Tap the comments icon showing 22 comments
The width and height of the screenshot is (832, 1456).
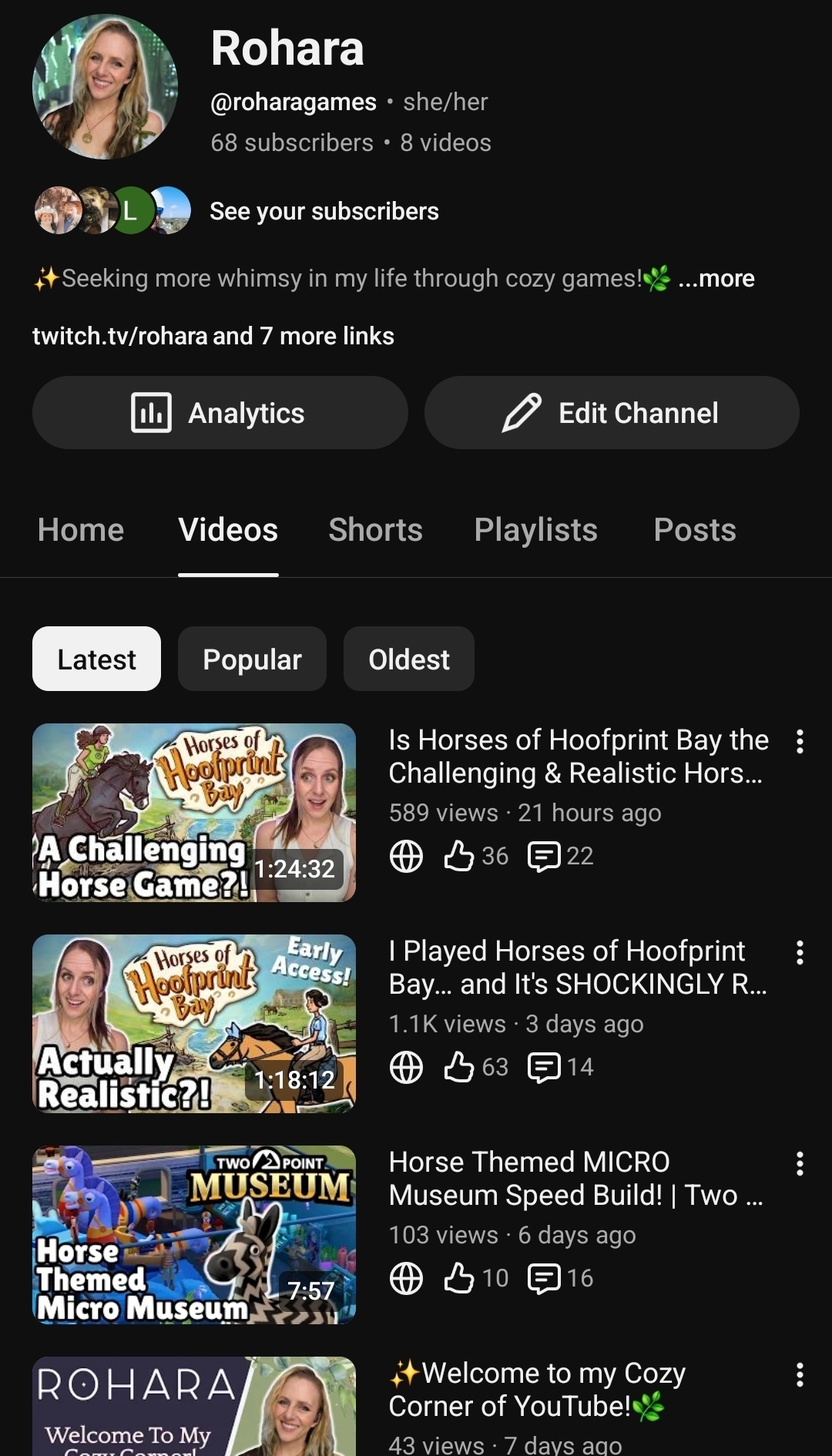(x=544, y=856)
